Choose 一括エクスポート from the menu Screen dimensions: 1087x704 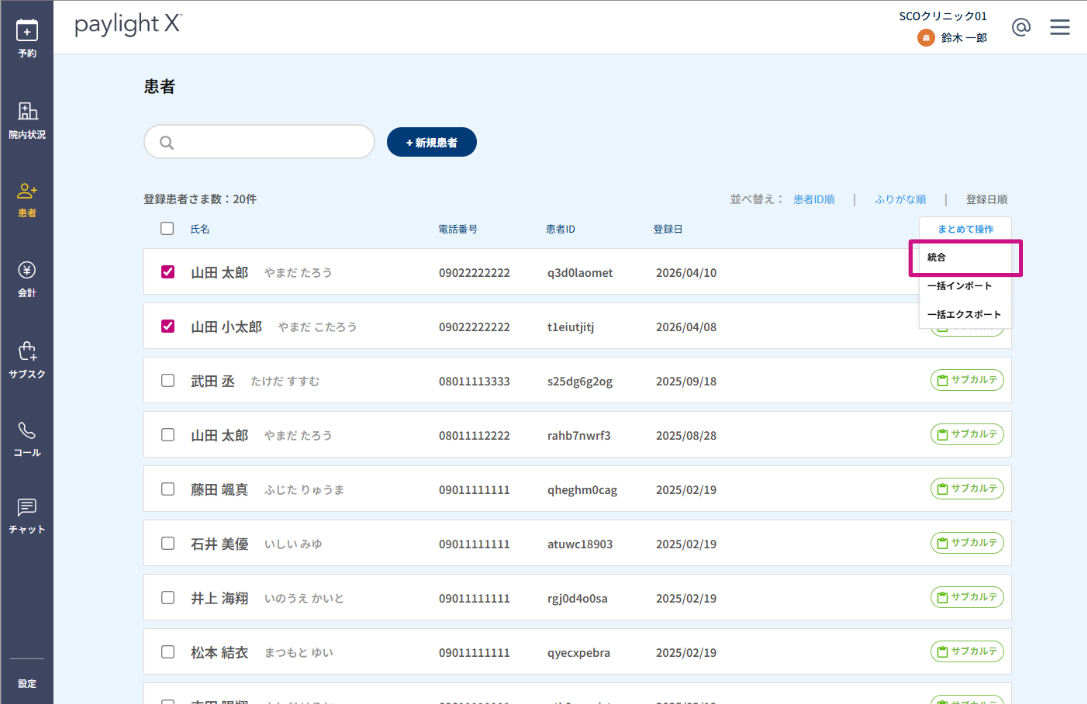point(965,314)
